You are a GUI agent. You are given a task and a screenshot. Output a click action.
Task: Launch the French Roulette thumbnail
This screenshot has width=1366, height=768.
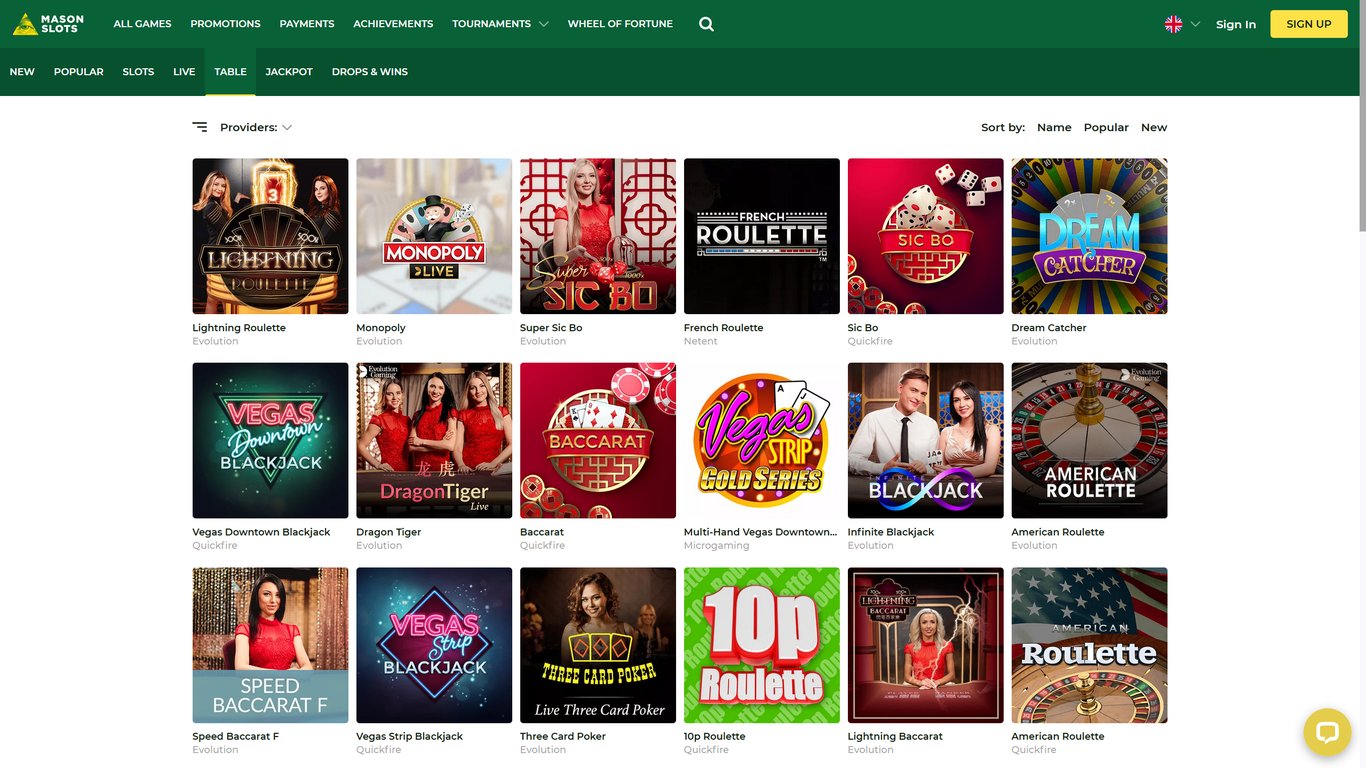pos(762,236)
